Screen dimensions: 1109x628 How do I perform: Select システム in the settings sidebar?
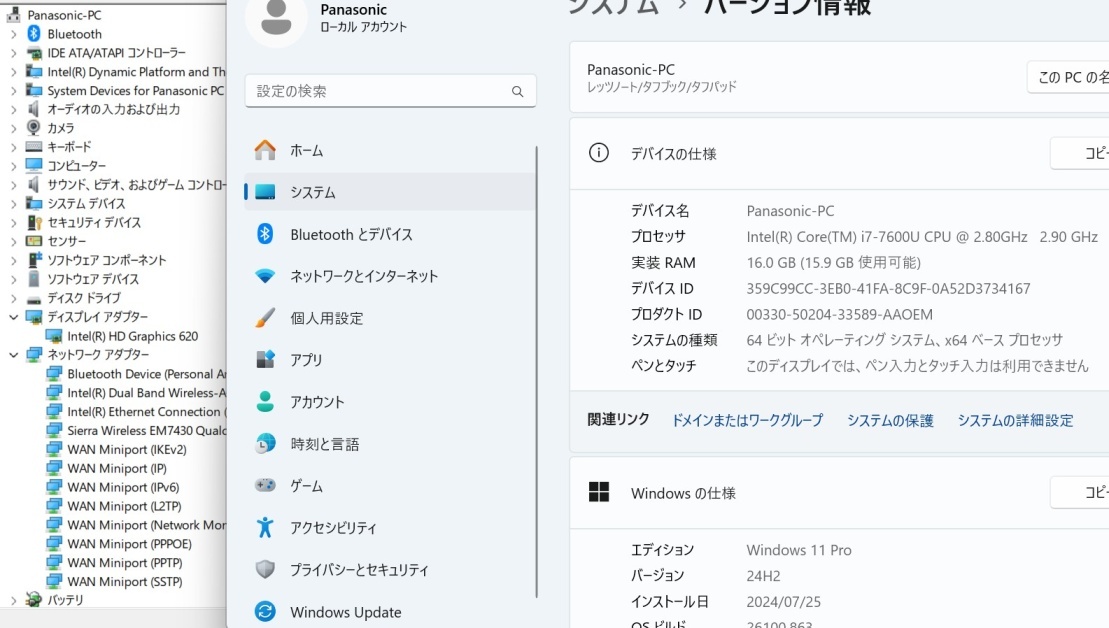click(x=313, y=192)
